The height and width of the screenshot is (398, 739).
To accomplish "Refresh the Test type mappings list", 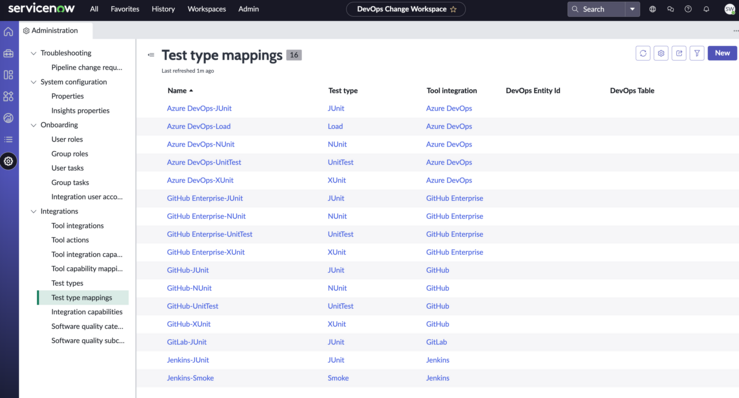I will [643, 53].
